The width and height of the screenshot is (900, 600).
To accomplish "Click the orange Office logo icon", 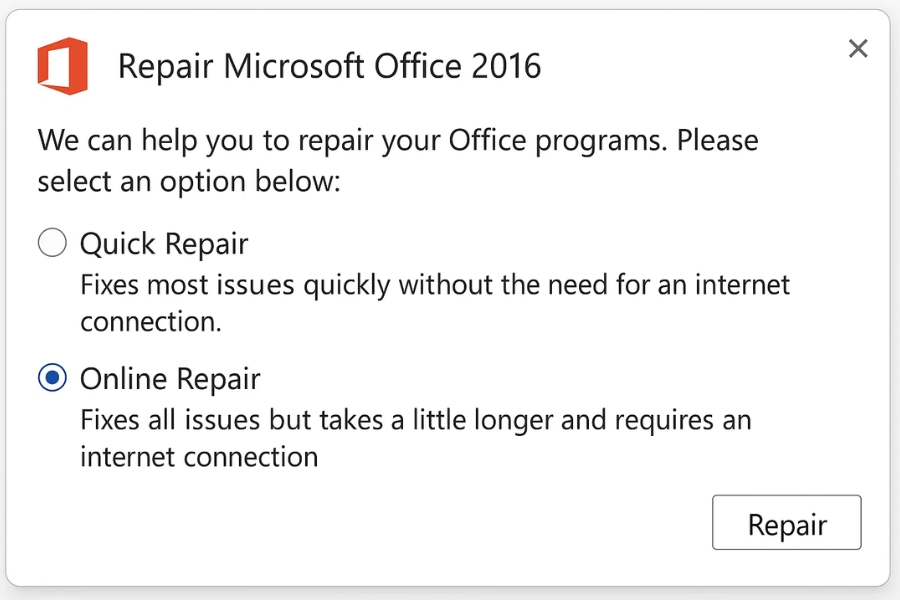I will click(62, 66).
